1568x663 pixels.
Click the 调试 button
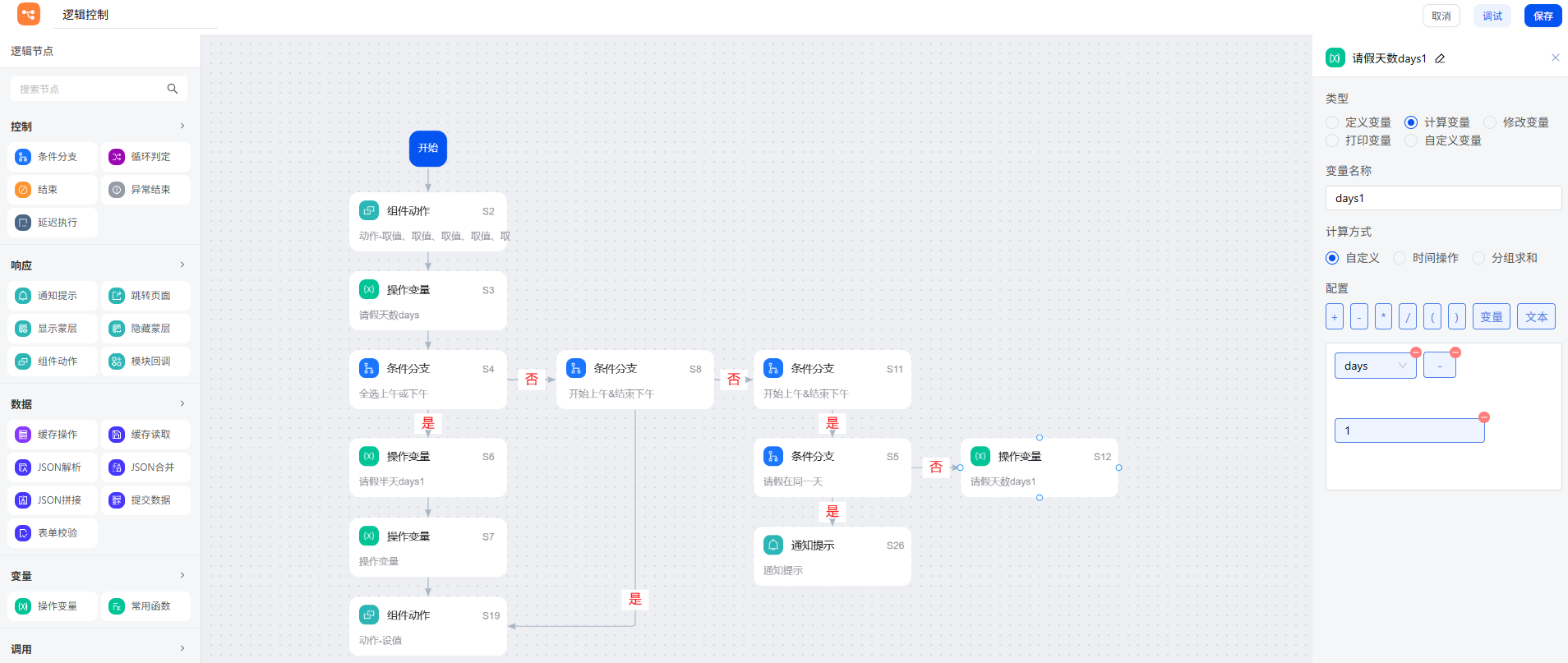click(x=1492, y=16)
